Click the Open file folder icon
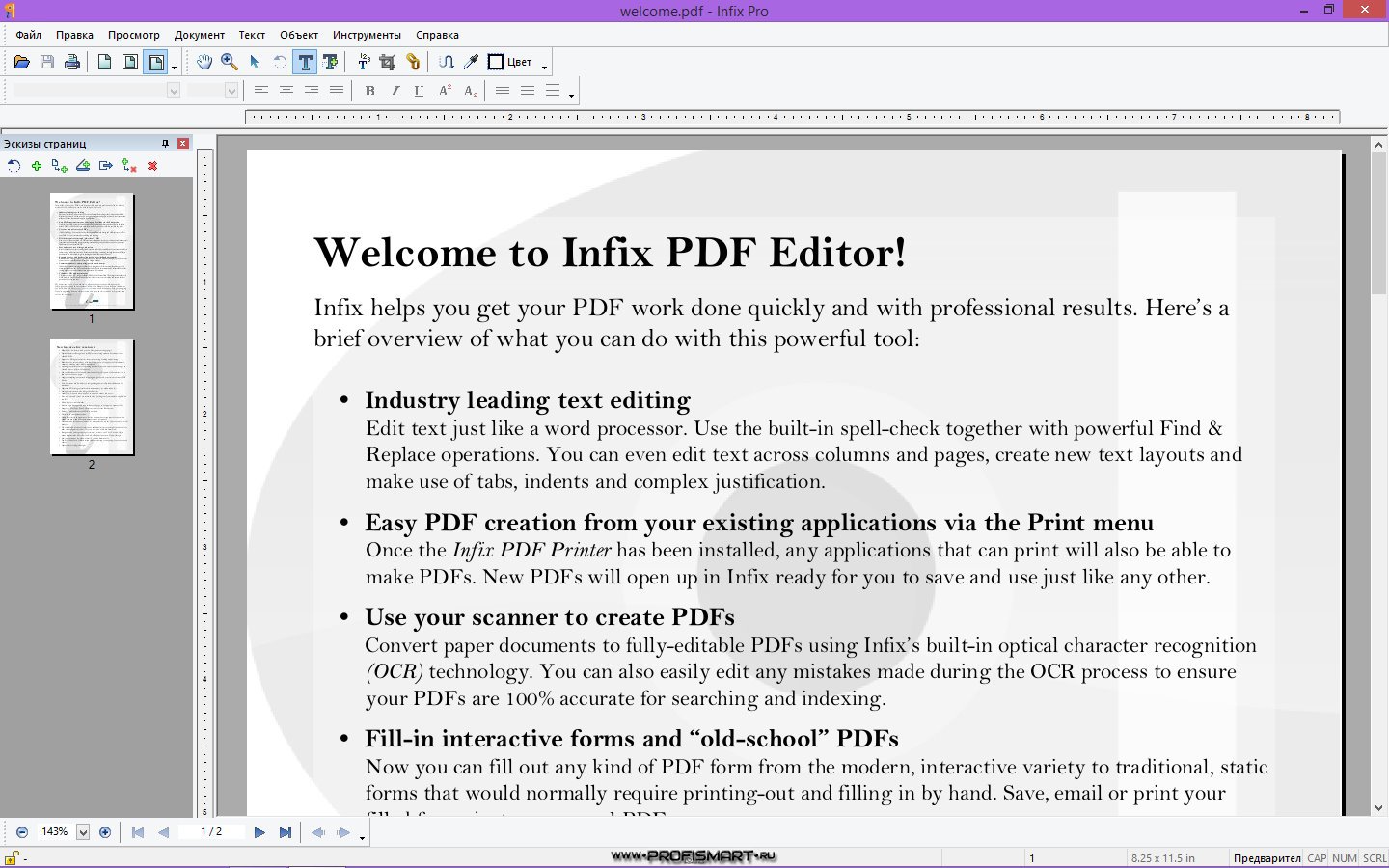The width and height of the screenshot is (1389, 868). pyautogui.click(x=21, y=63)
